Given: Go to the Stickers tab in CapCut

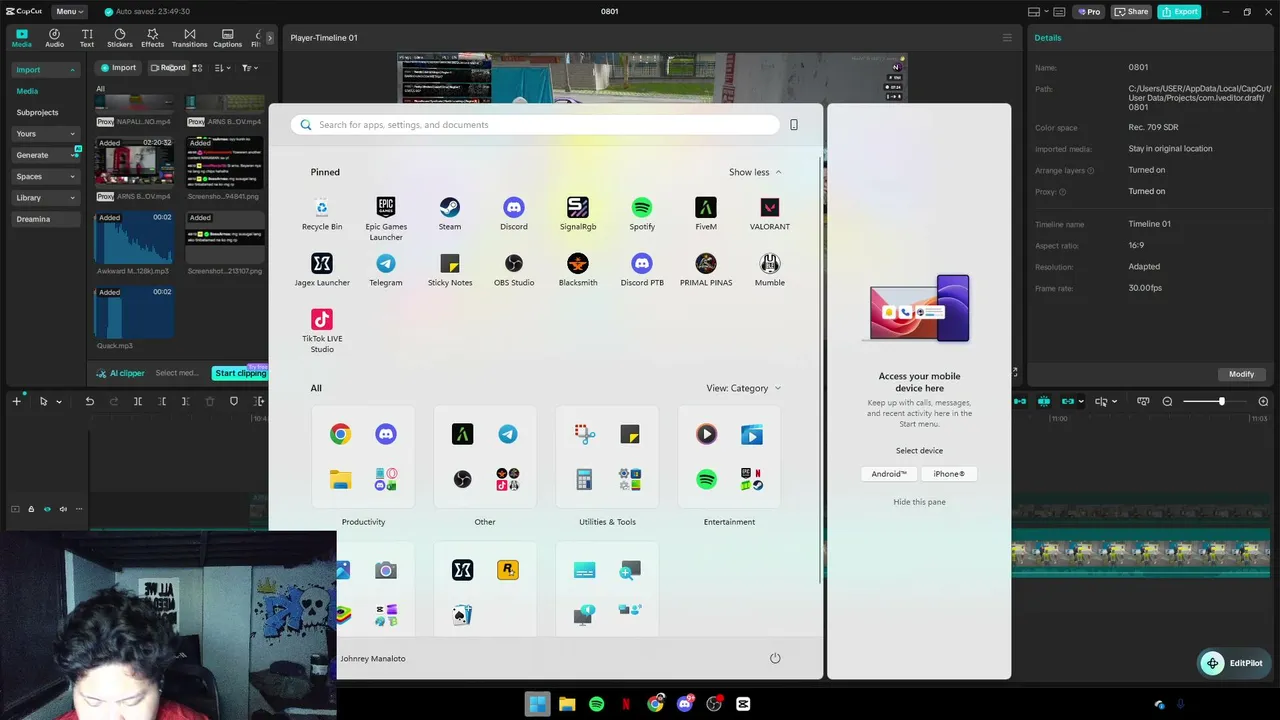Looking at the screenshot, I should [x=120, y=38].
